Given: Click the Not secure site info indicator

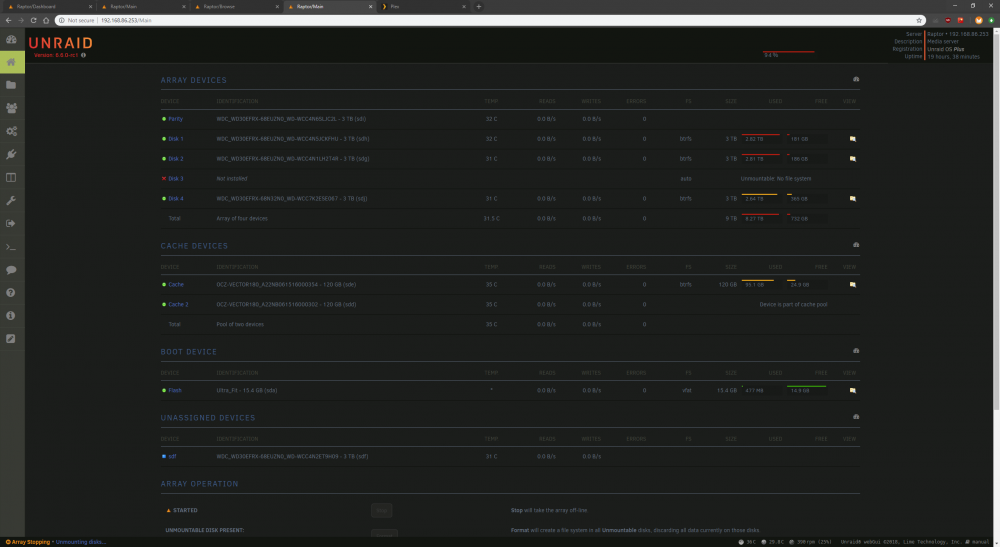Looking at the screenshot, I should [75, 20].
